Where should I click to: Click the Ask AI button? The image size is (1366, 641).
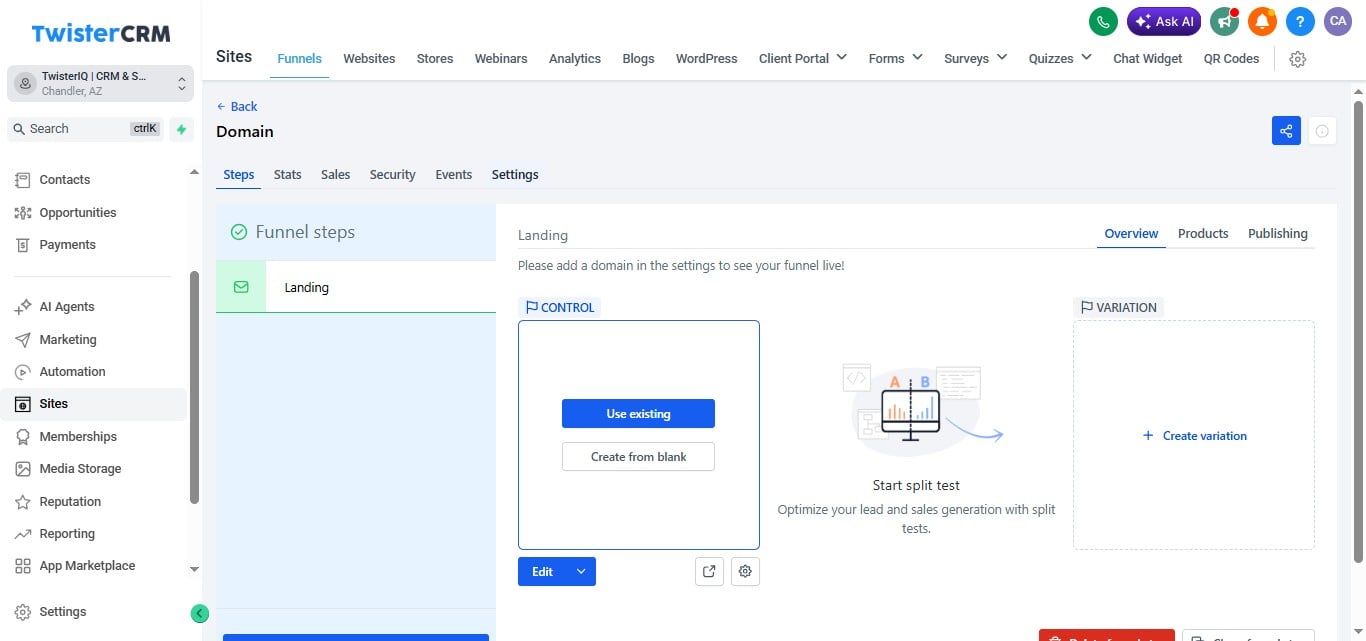(1164, 21)
